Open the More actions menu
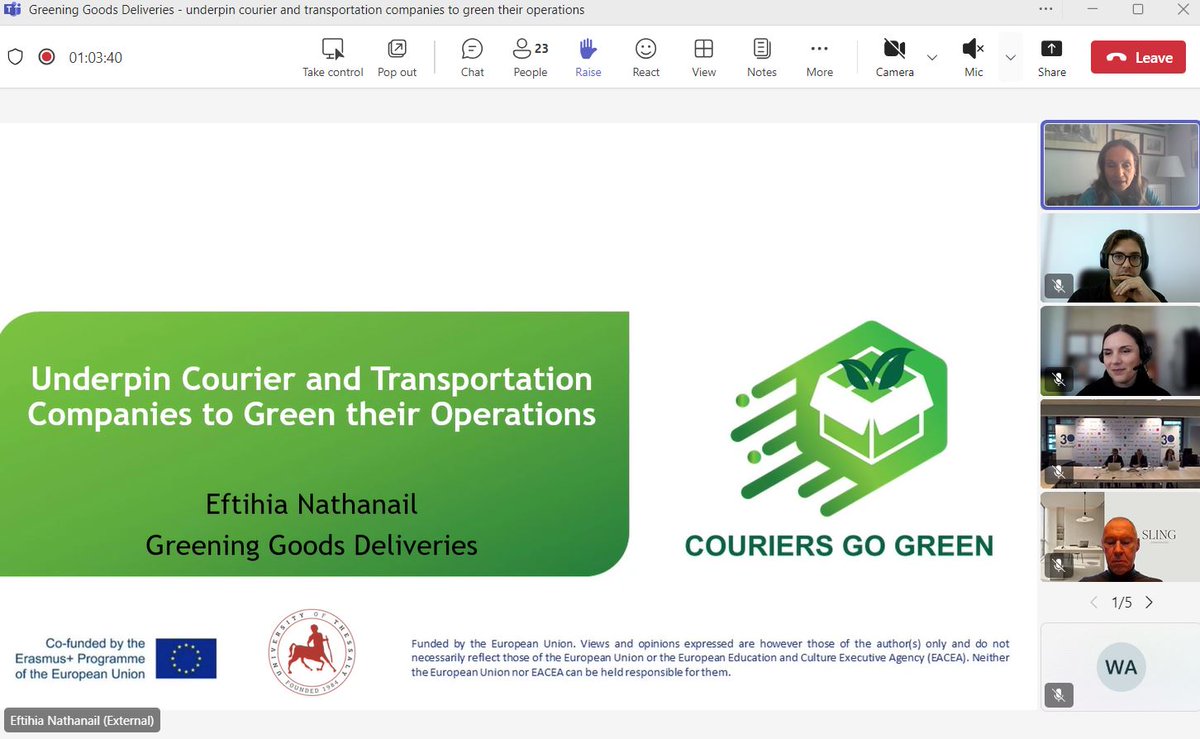The height and width of the screenshot is (739, 1200). tap(820, 58)
